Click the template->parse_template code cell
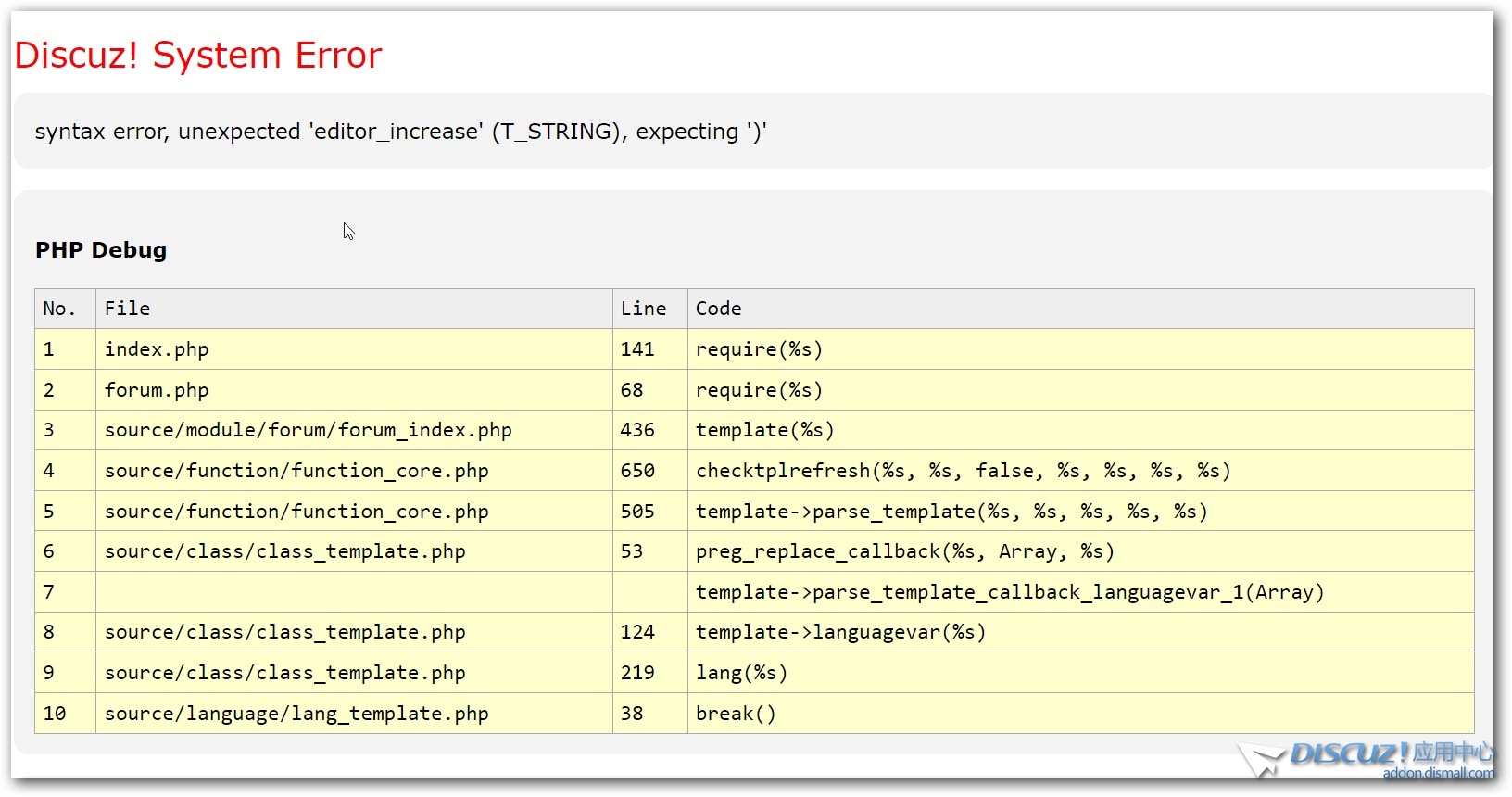1512x797 pixels. click(1080, 512)
